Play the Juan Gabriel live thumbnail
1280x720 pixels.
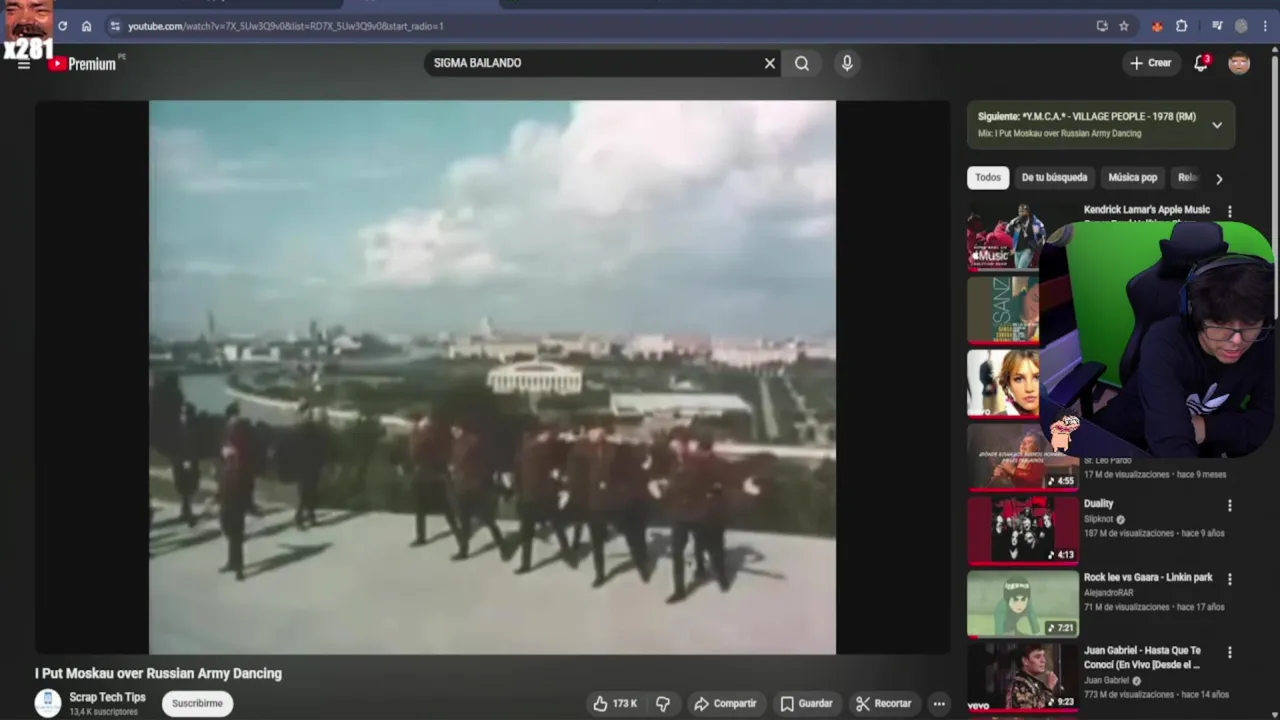click(x=1023, y=677)
